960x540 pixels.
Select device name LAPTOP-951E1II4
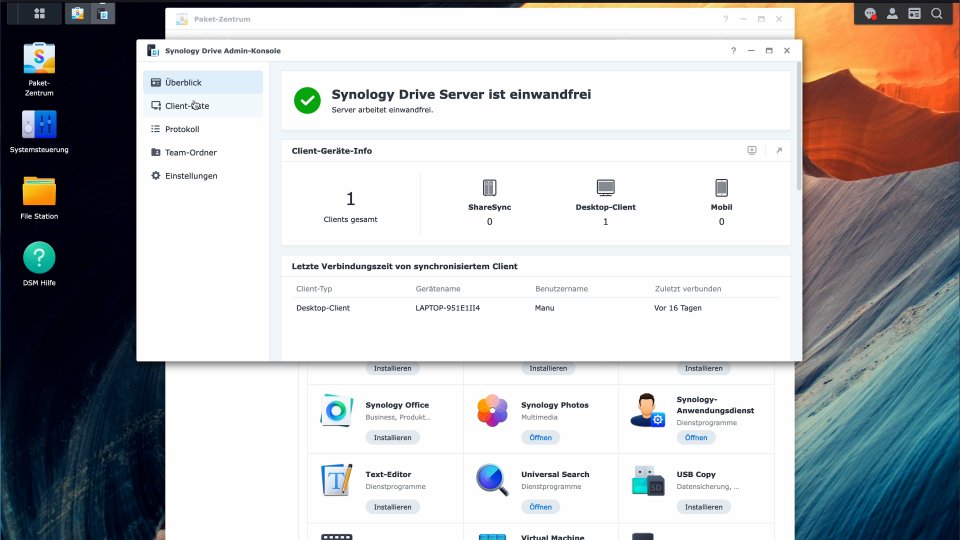coord(448,308)
